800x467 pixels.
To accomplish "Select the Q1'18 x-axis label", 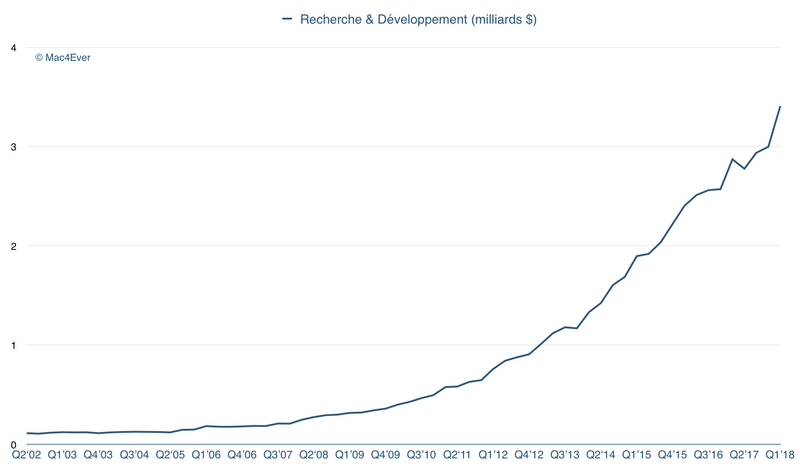I will [780, 455].
